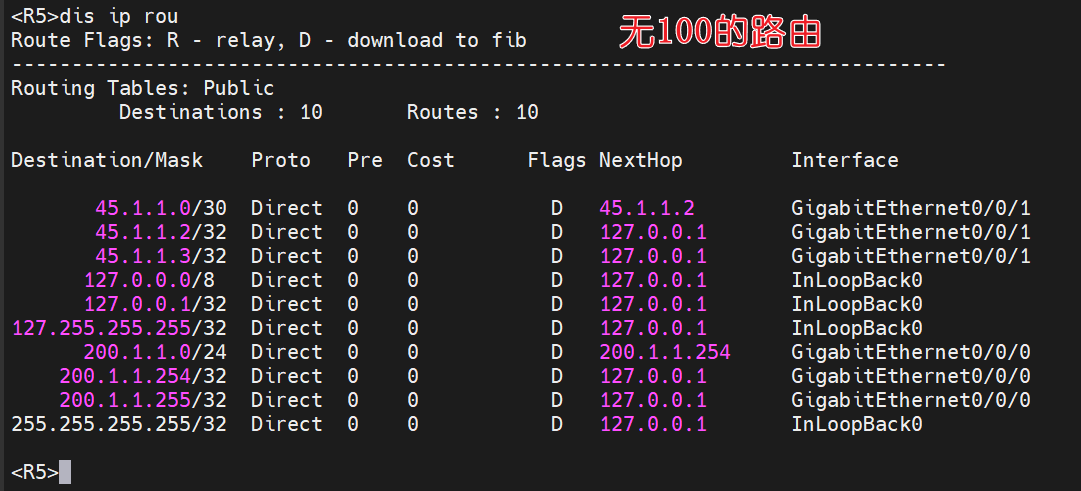Click the Cost column header
Screen dimensions: 1081x491
(430, 160)
